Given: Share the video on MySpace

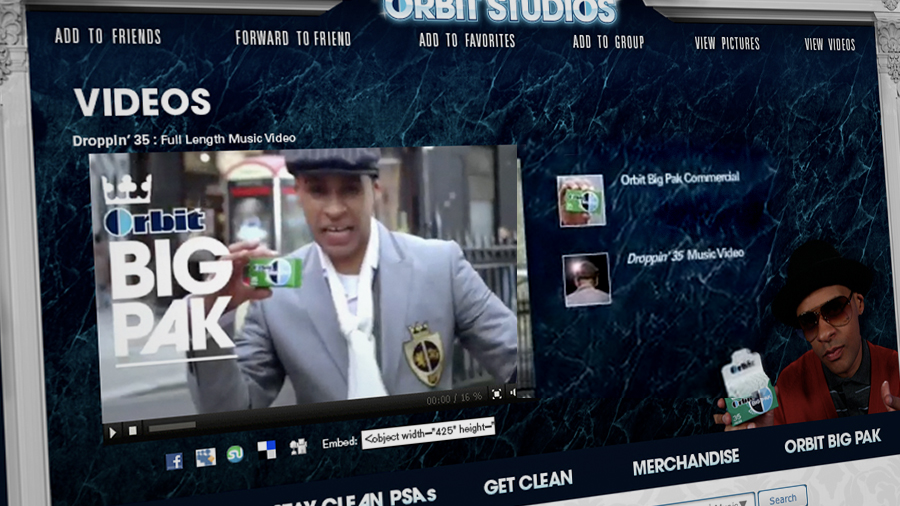Looking at the screenshot, I should pyautogui.click(x=205, y=457).
